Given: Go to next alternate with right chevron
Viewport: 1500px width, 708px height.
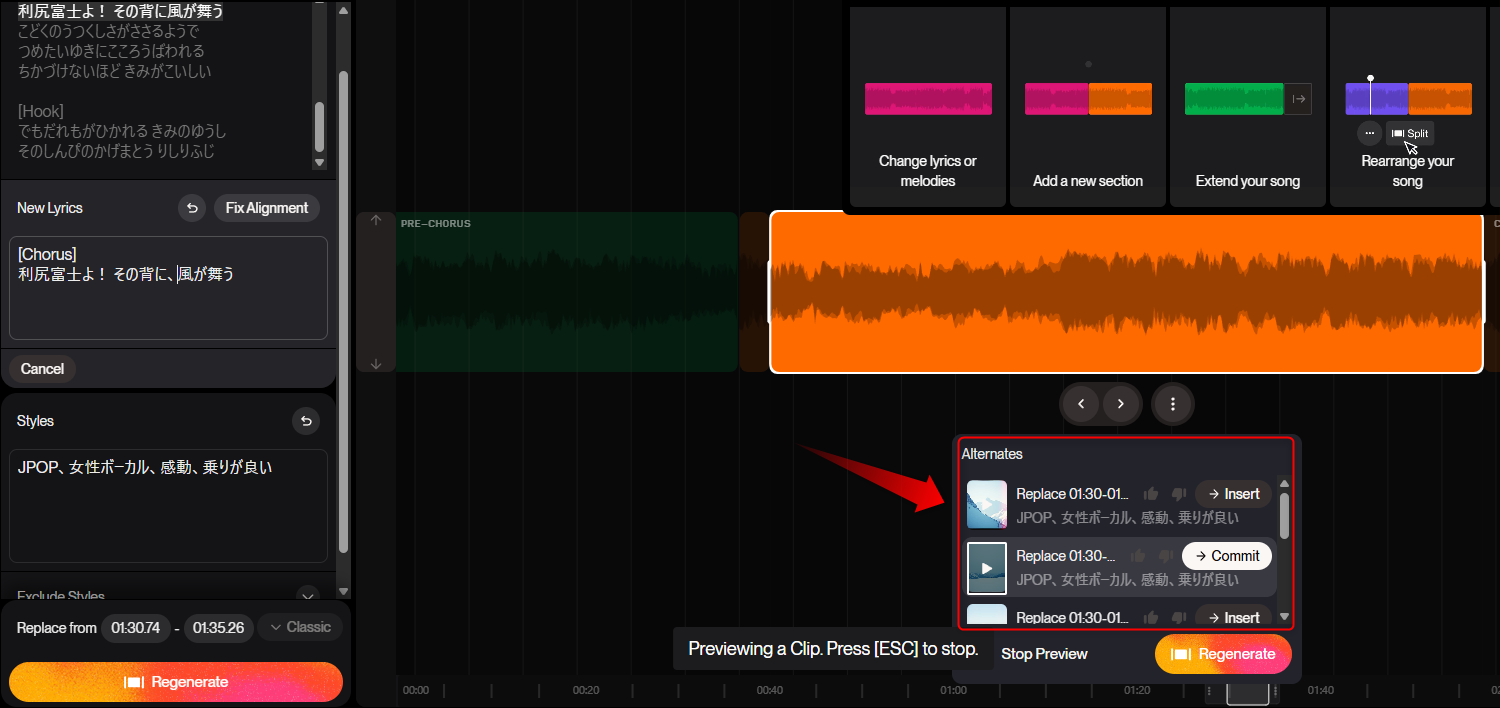Looking at the screenshot, I should [x=1121, y=404].
